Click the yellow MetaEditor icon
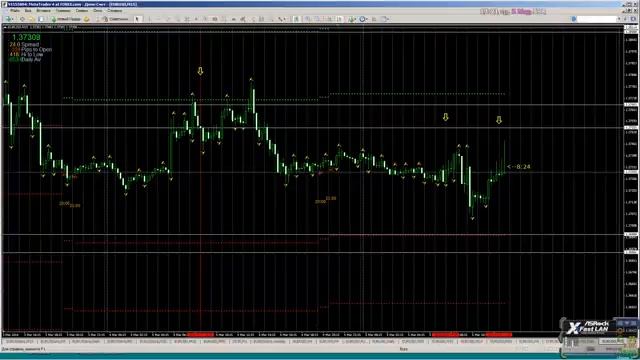 (87, 19)
